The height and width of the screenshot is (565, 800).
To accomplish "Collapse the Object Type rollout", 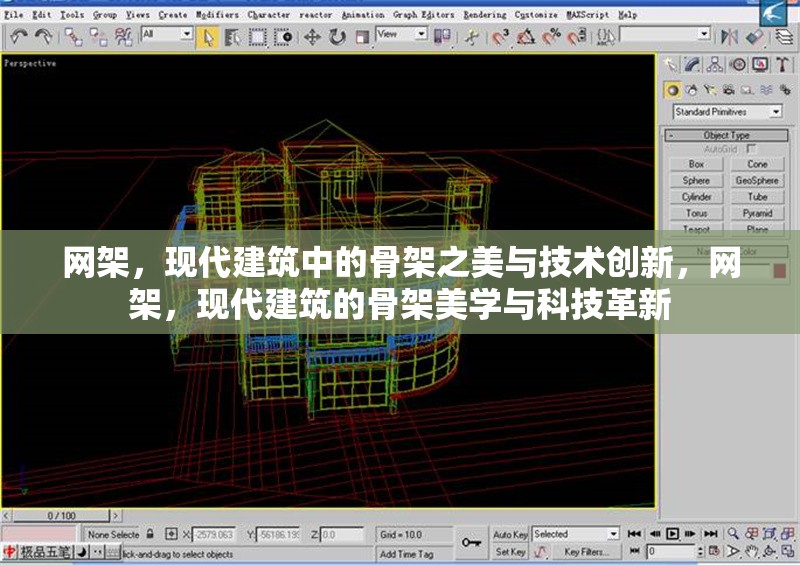I will point(726,135).
